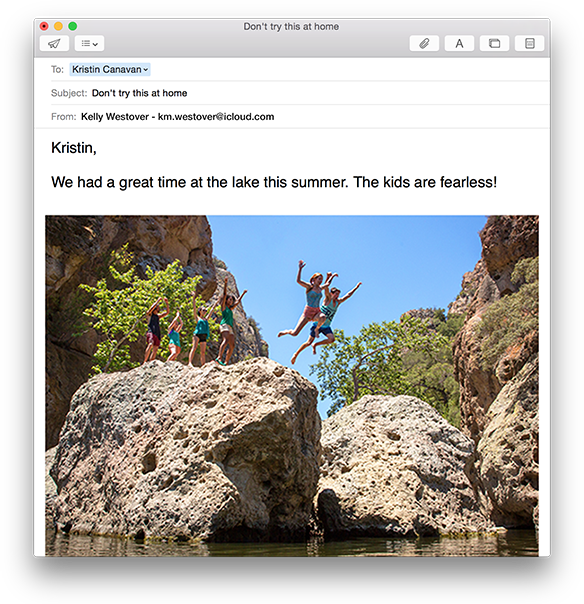
Task: Close the compose window with the red button
Action: (44, 26)
